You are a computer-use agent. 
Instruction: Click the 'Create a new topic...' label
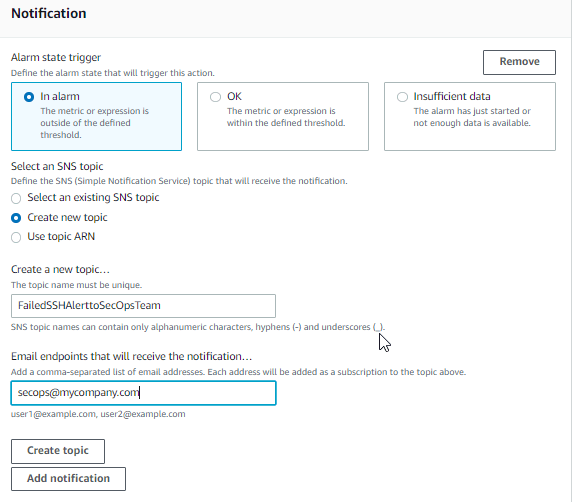click(x=60, y=269)
